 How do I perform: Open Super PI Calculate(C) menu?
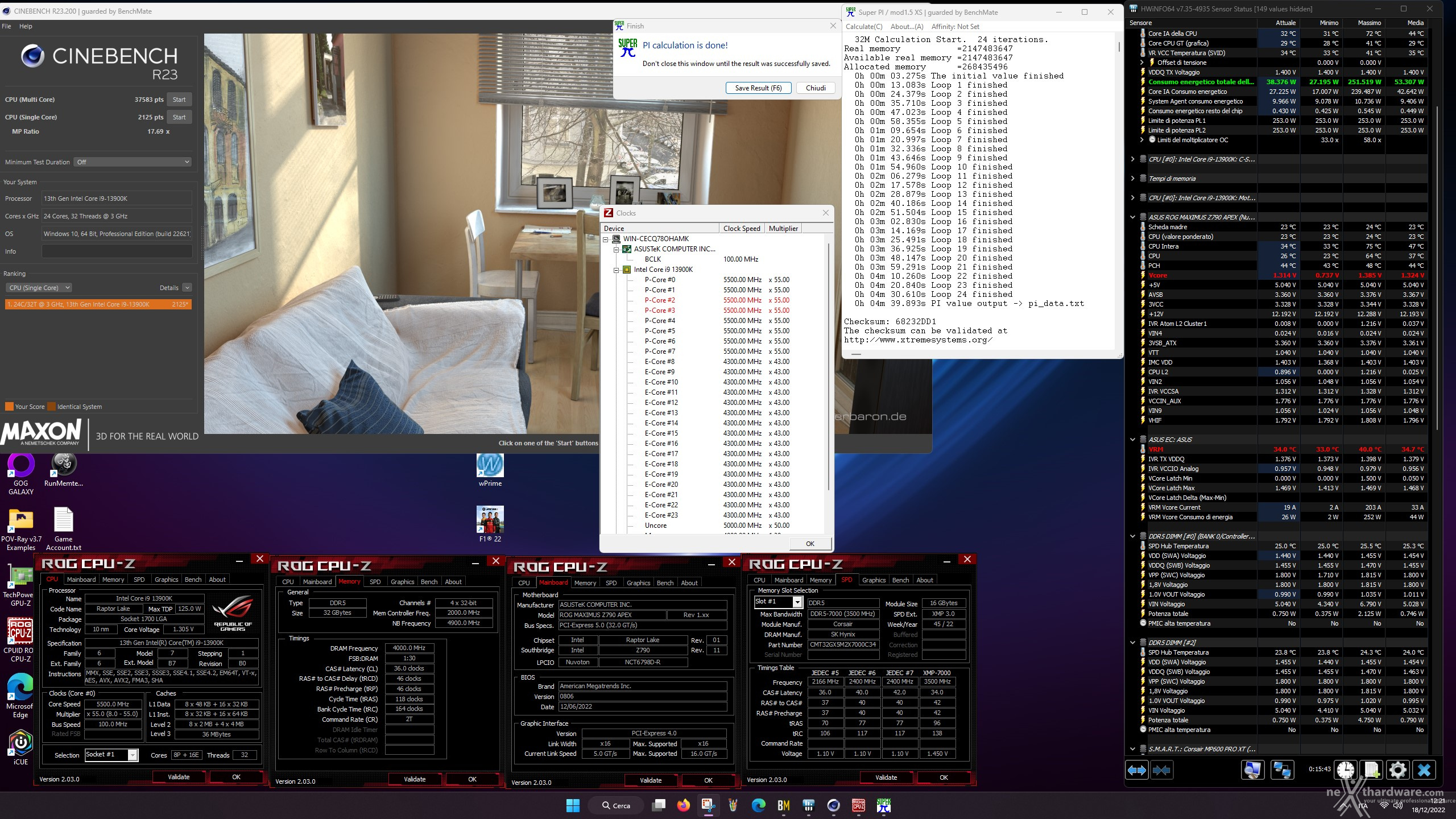point(864,27)
